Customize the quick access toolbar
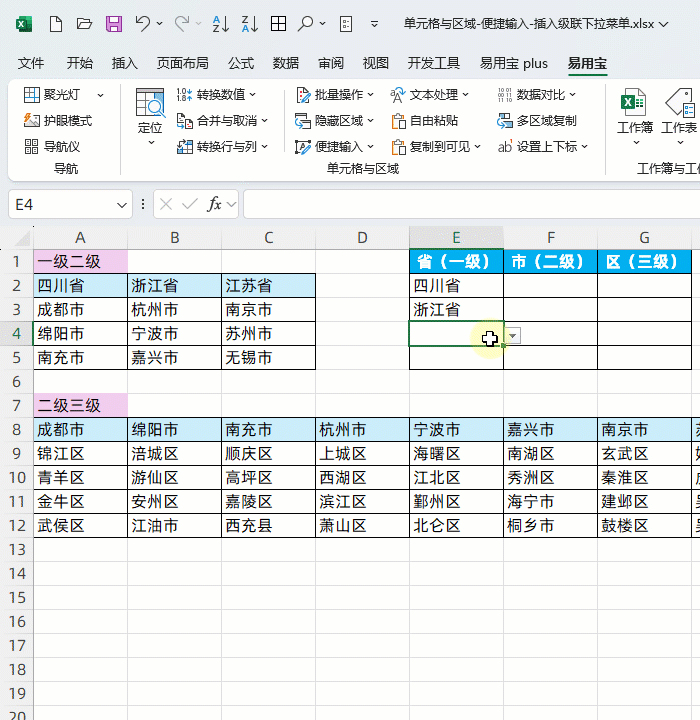The height and width of the screenshot is (720, 700). point(374,24)
